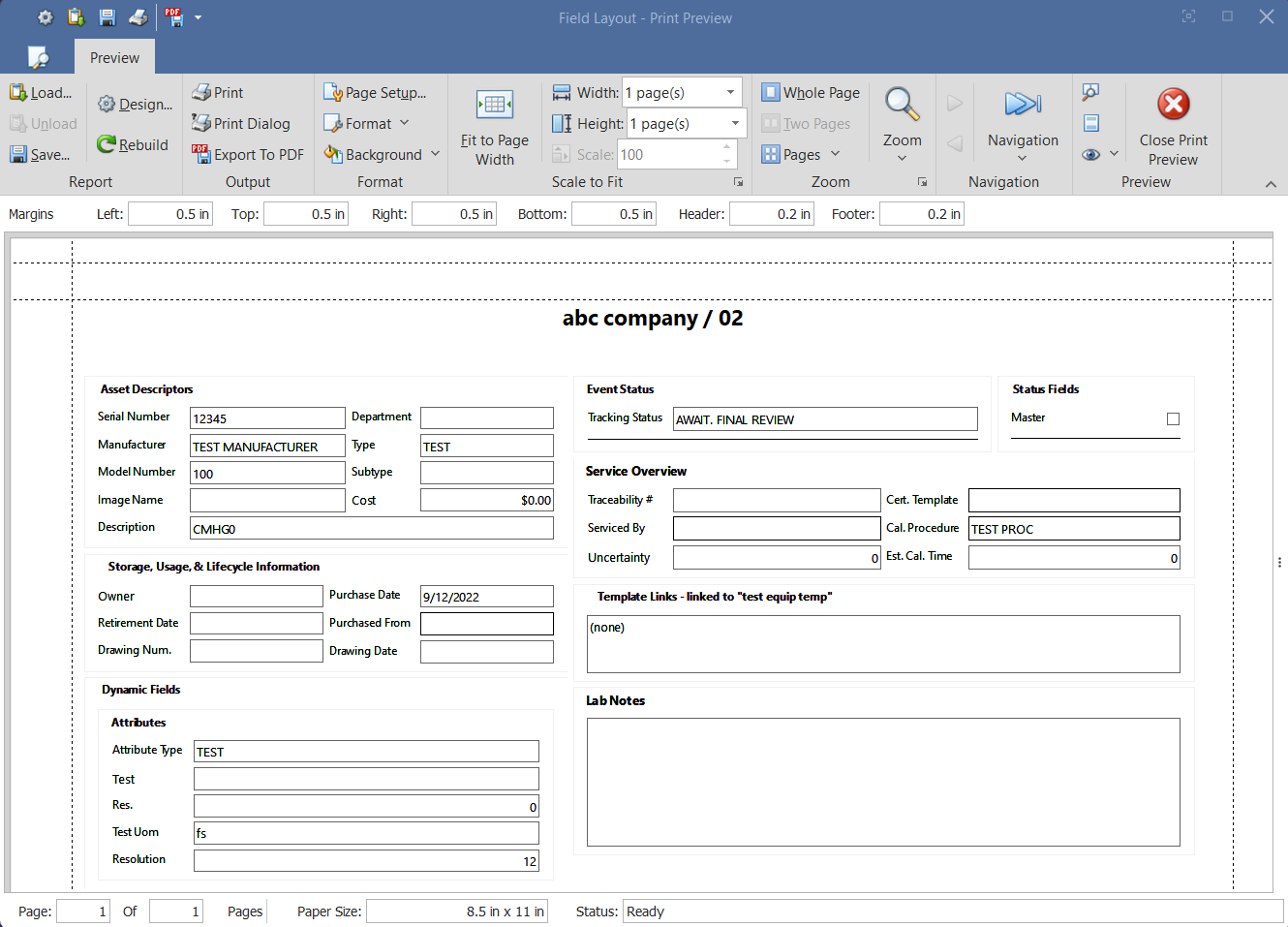
Task: Close the Print Preview
Action: [1173, 126]
